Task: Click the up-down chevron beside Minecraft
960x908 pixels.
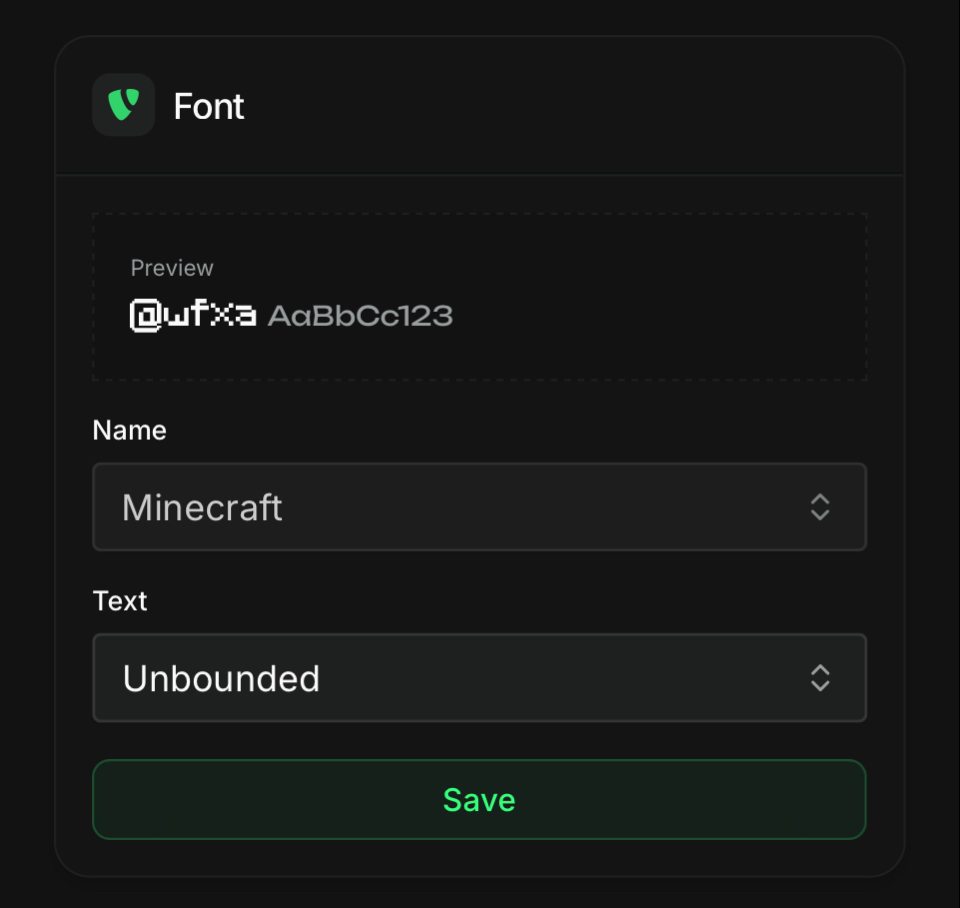Action: click(820, 507)
